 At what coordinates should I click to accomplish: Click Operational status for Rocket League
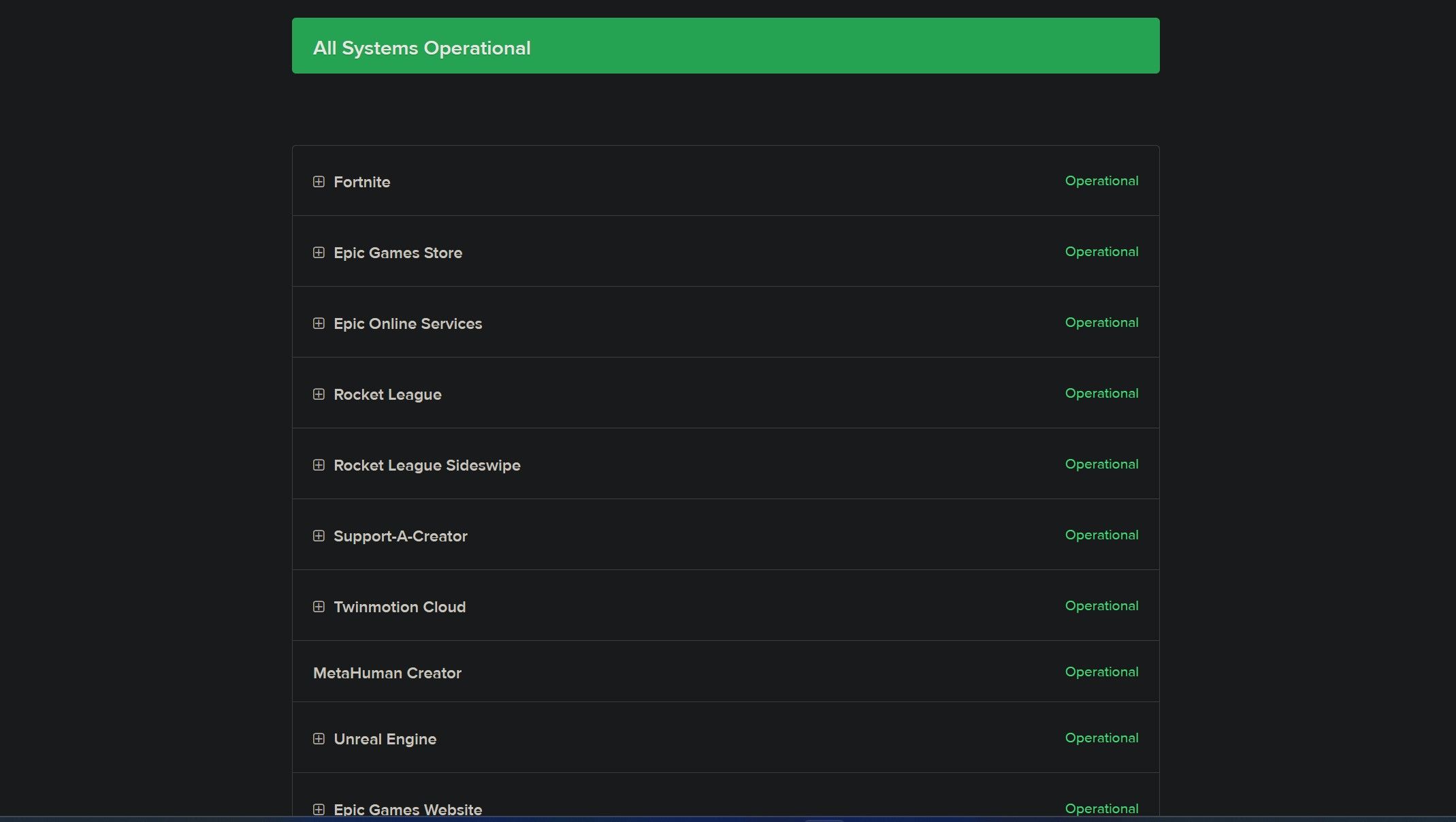coord(1101,394)
